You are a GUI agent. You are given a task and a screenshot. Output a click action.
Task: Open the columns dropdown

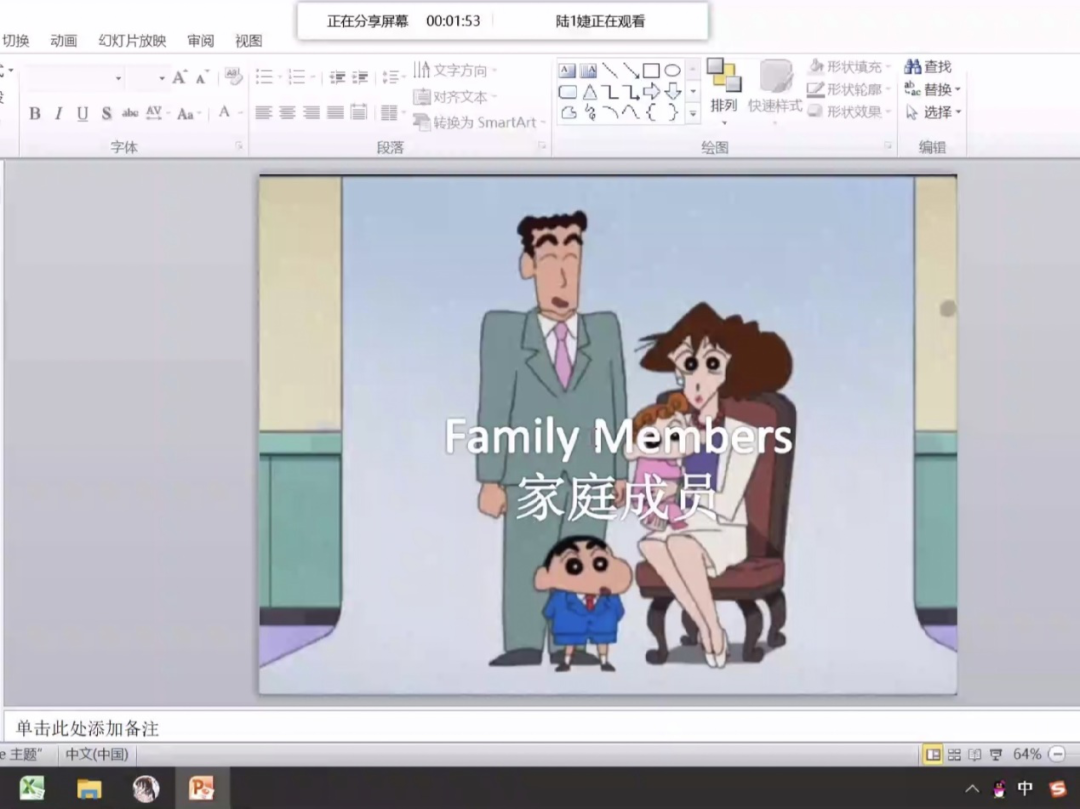tap(391, 112)
